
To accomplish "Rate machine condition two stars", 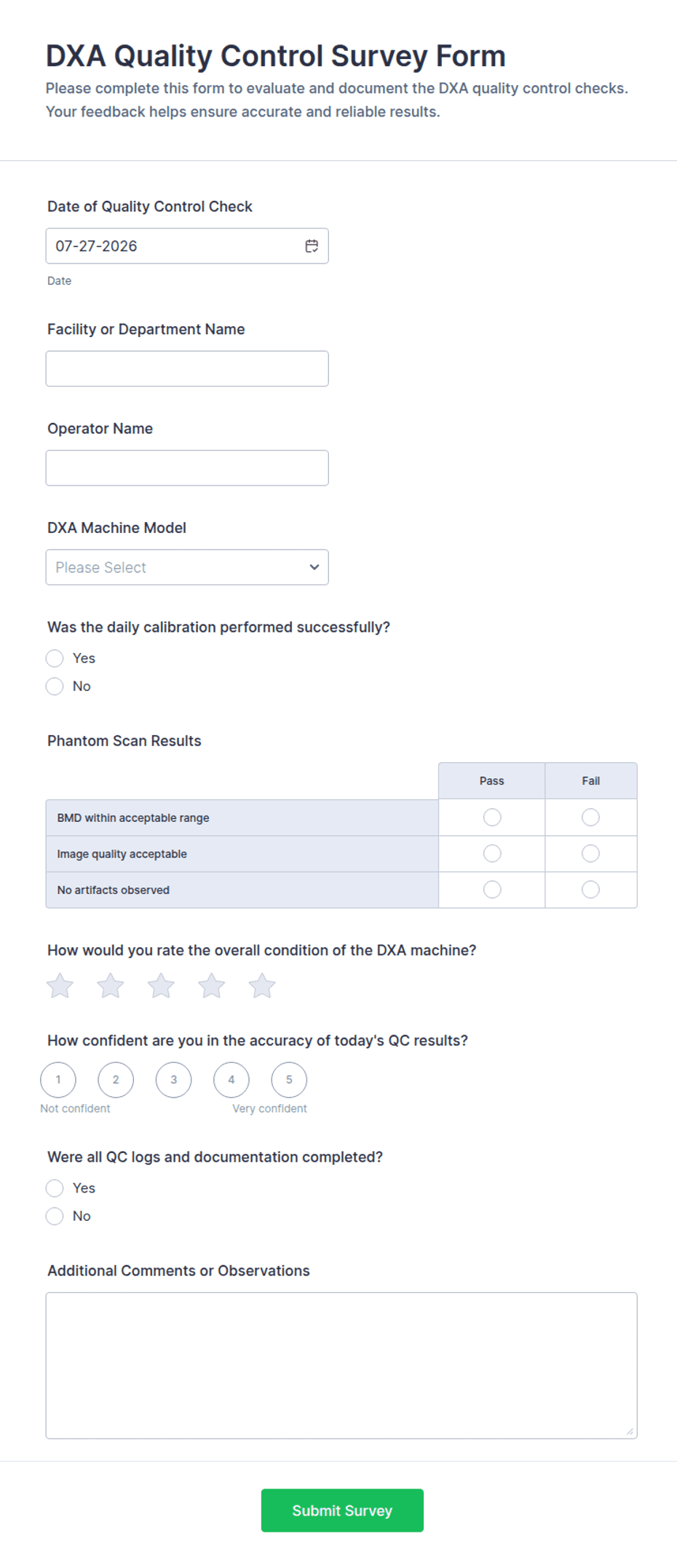I will tap(111, 986).
